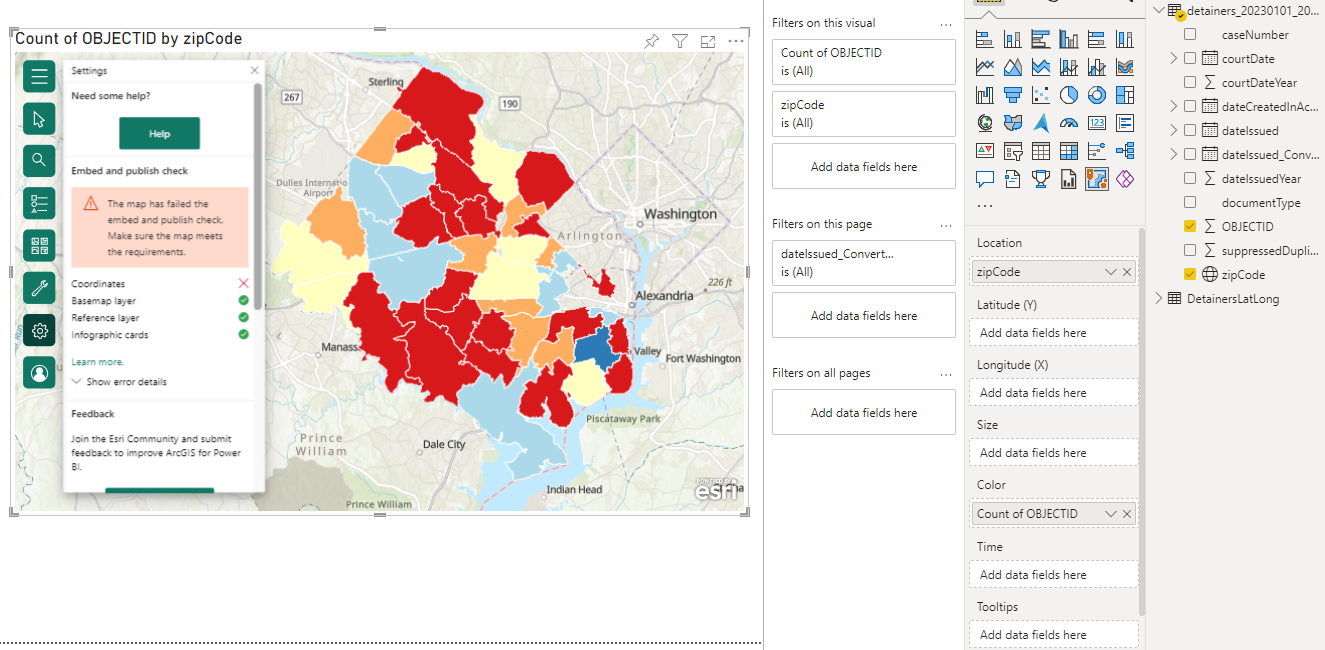Click the green Help button
The width and height of the screenshot is (1325, 650).
point(159,133)
